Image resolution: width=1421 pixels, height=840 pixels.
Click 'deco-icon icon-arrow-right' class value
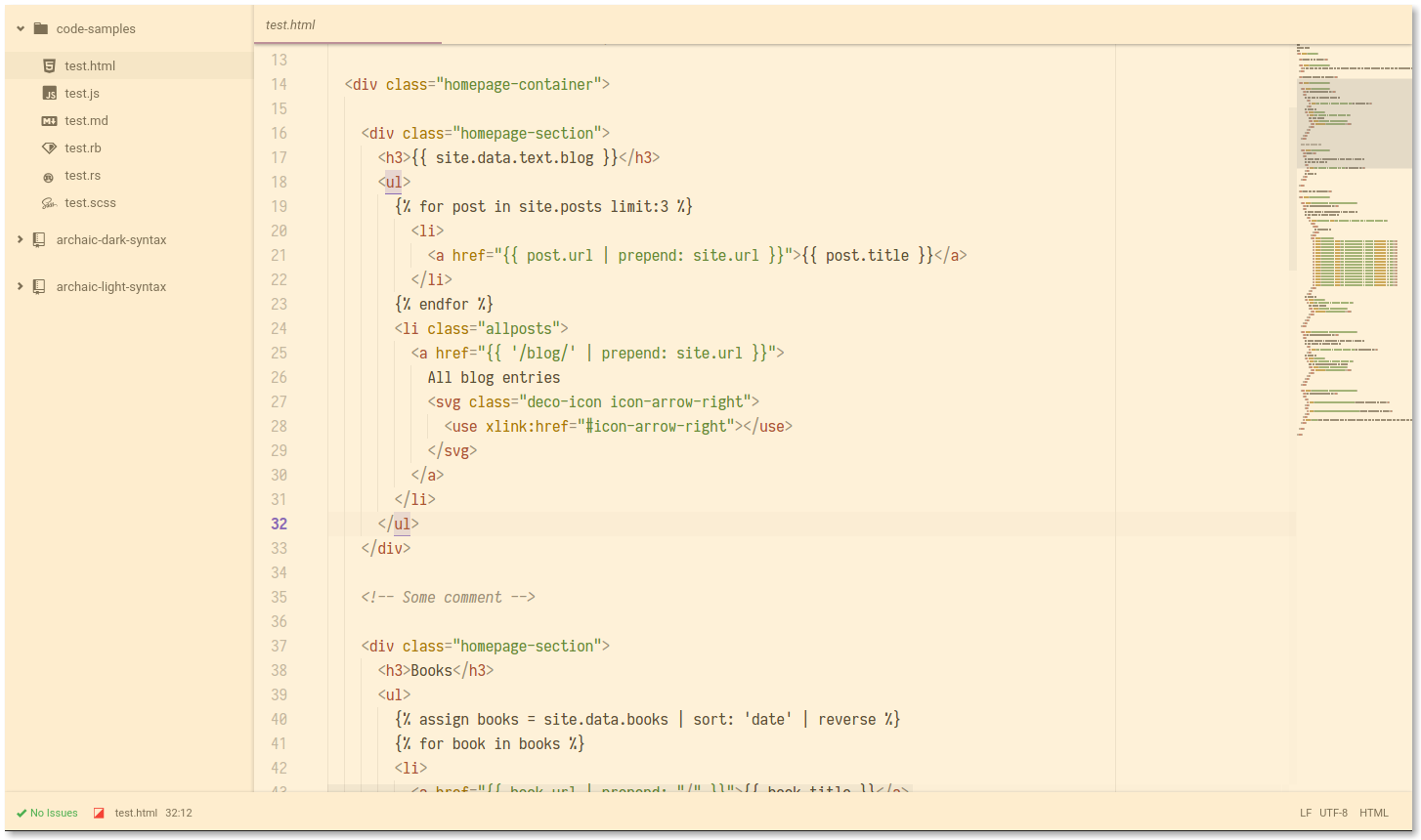click(x=639, y=401)
